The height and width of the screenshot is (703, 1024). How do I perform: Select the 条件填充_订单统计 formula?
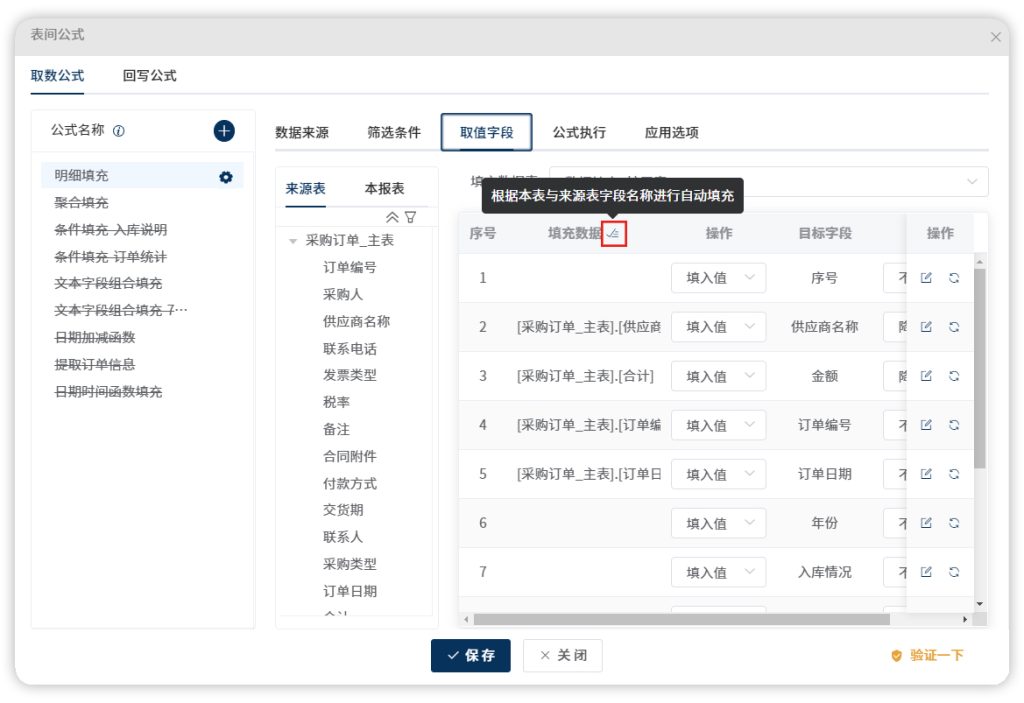coord(110,257)
